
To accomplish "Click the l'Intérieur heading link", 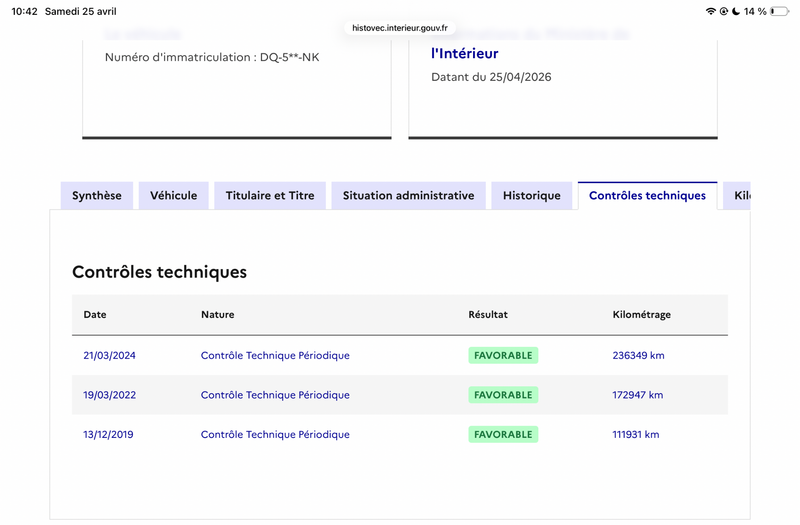I will coord(464,53).
